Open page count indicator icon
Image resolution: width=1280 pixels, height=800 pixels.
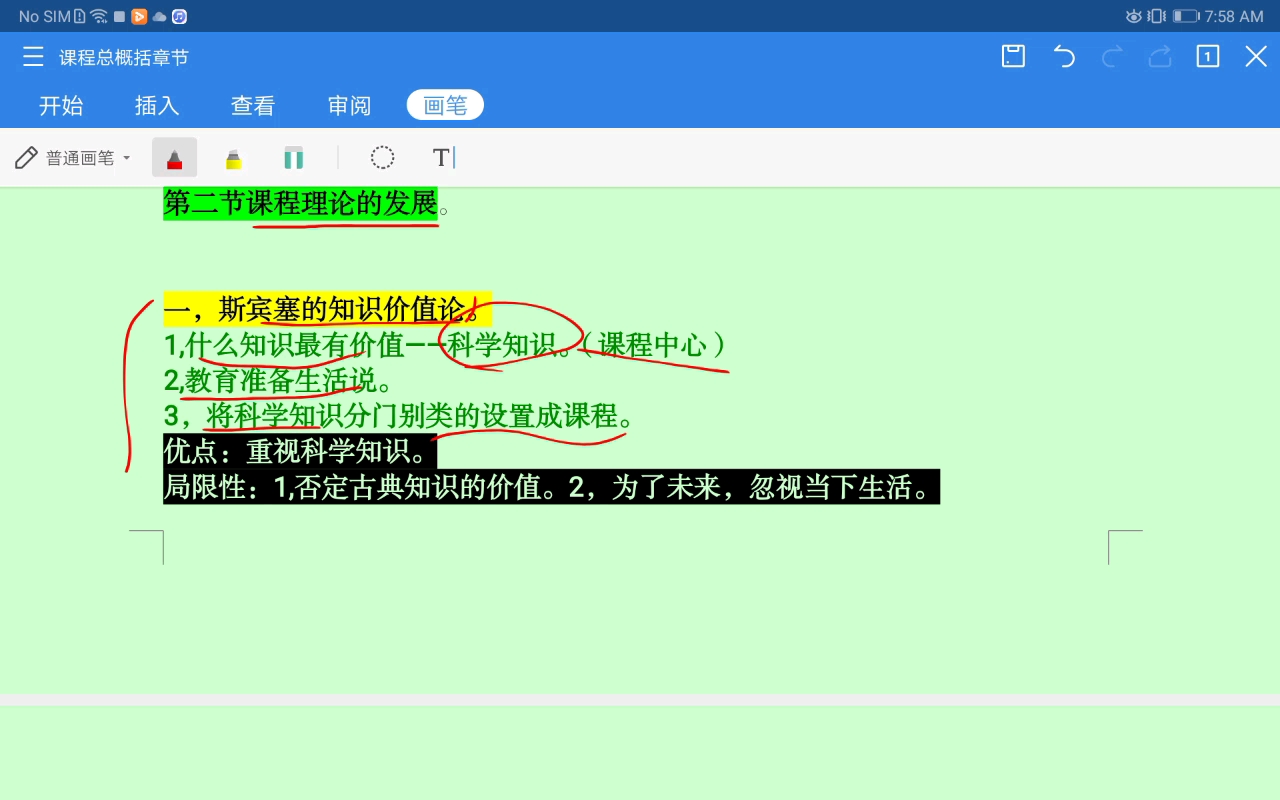(x=1208, y=57)
